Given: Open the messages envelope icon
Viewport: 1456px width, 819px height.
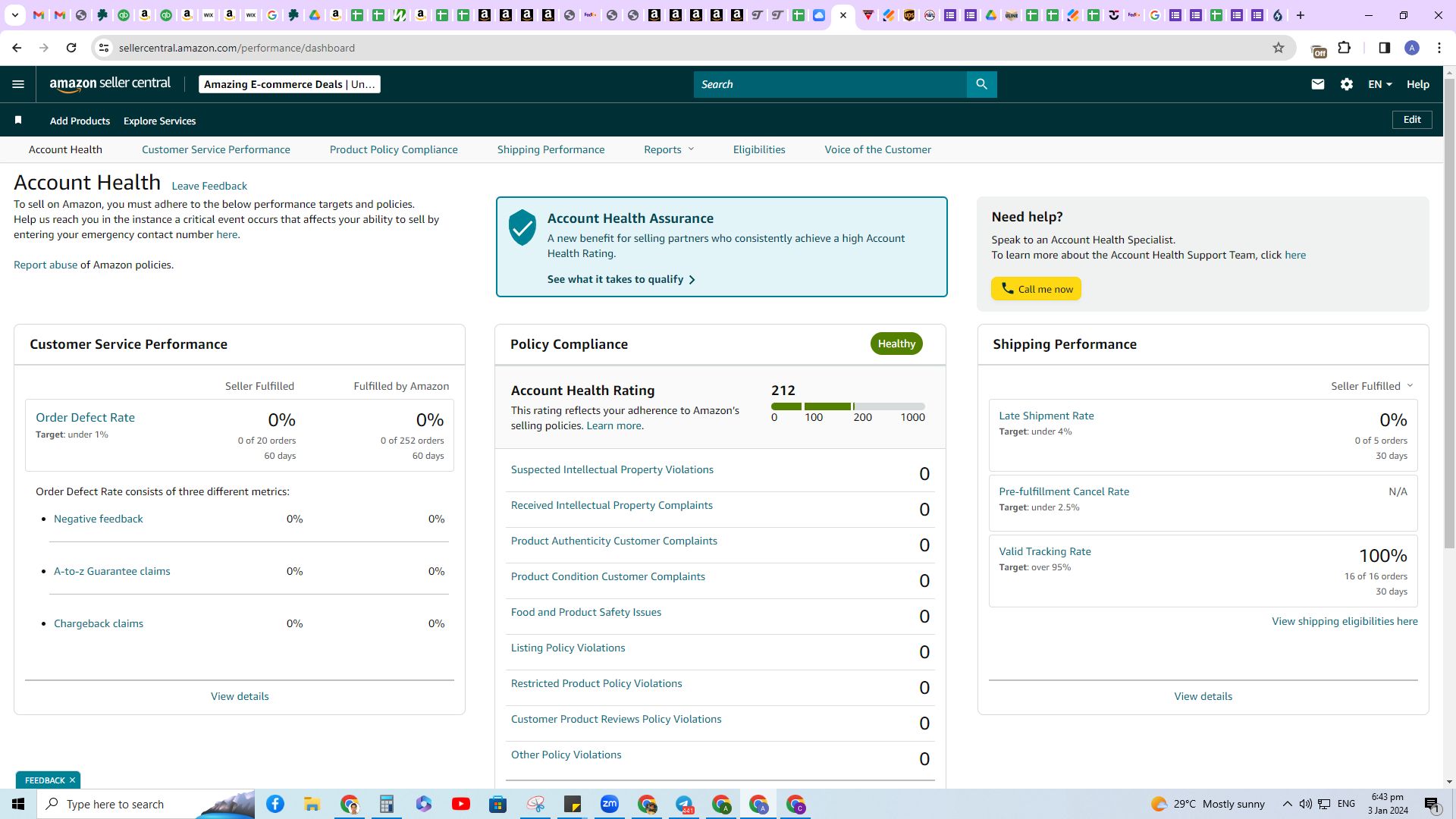Looking at the screenshot, I should point(1317,84).
